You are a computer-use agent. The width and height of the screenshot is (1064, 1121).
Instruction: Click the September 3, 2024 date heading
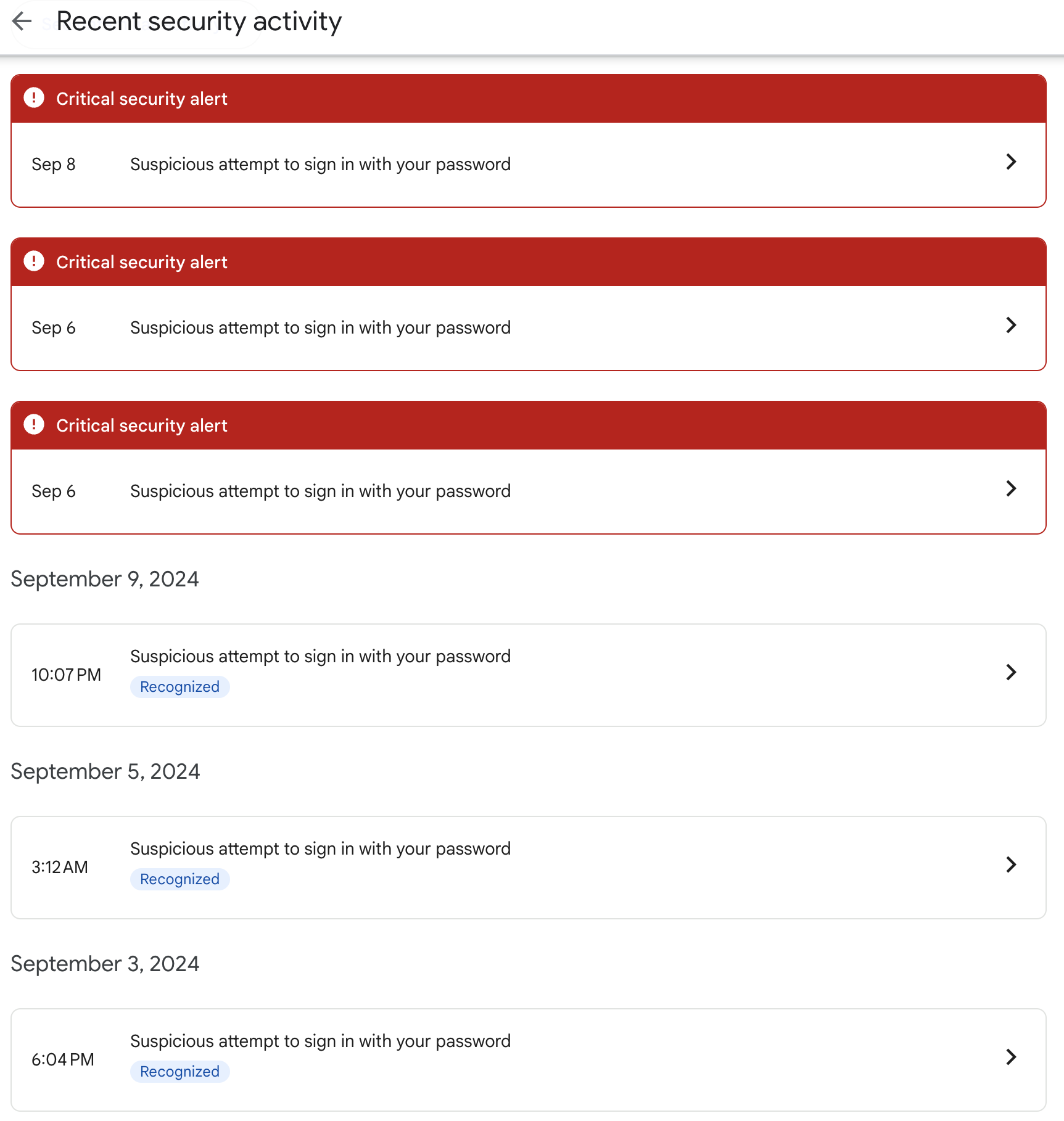105,964
